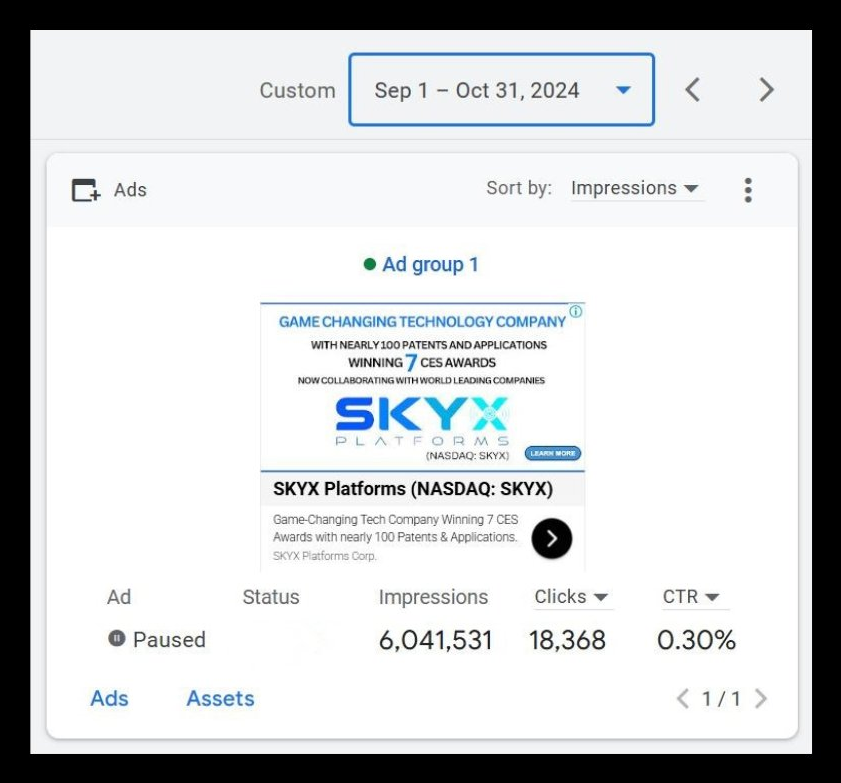Go to previous date range arrow

[x=692, y=90]
